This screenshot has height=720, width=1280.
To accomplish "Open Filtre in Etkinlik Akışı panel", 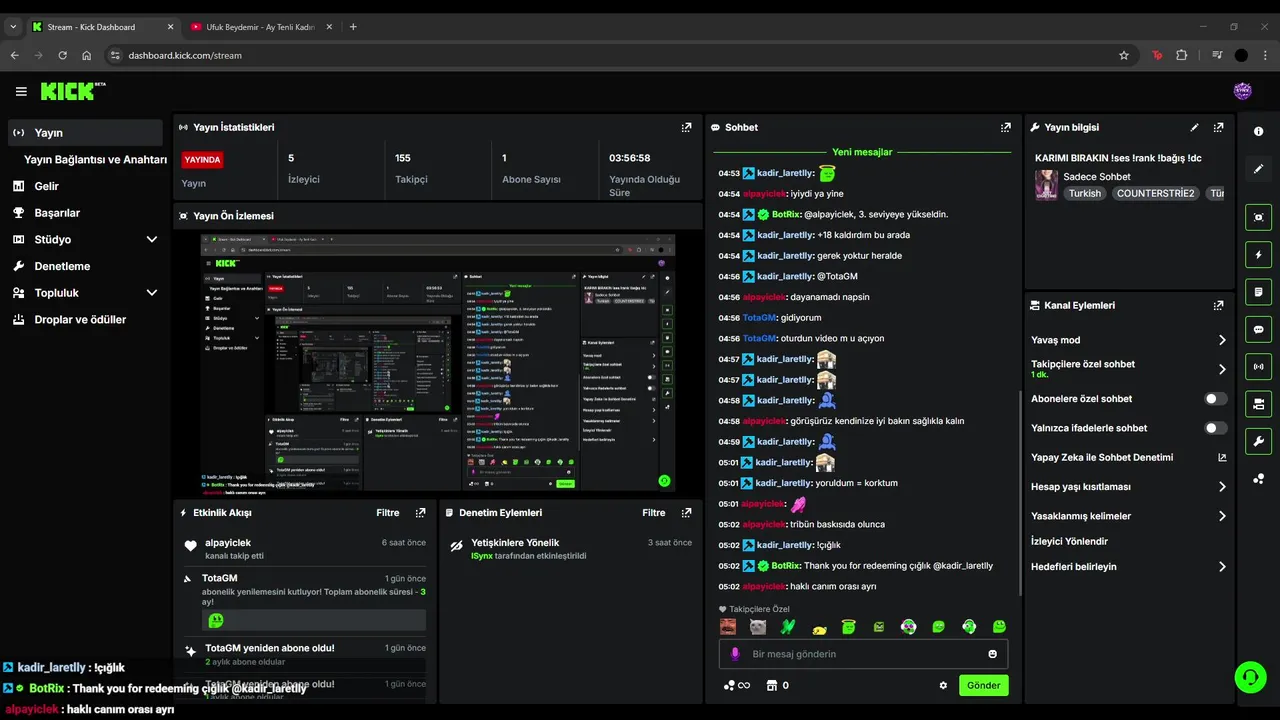I will pos(388,512).
